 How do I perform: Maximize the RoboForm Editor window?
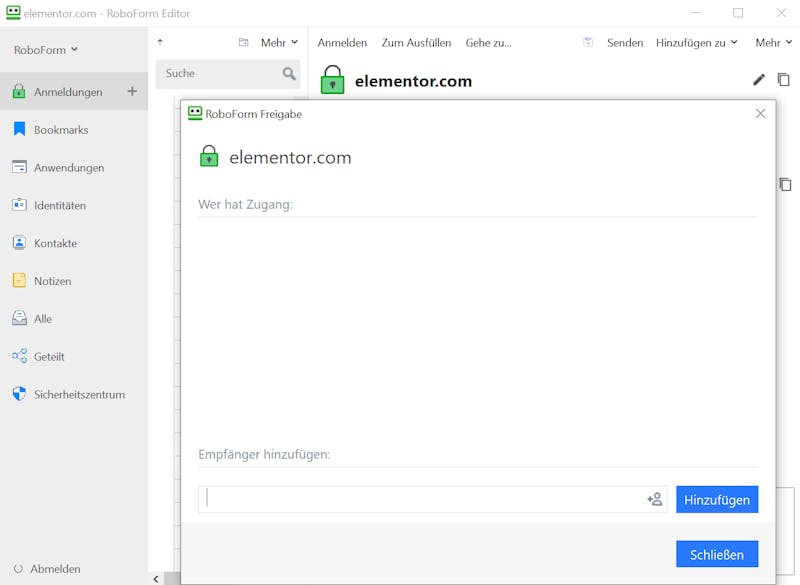tap(738, 13)
